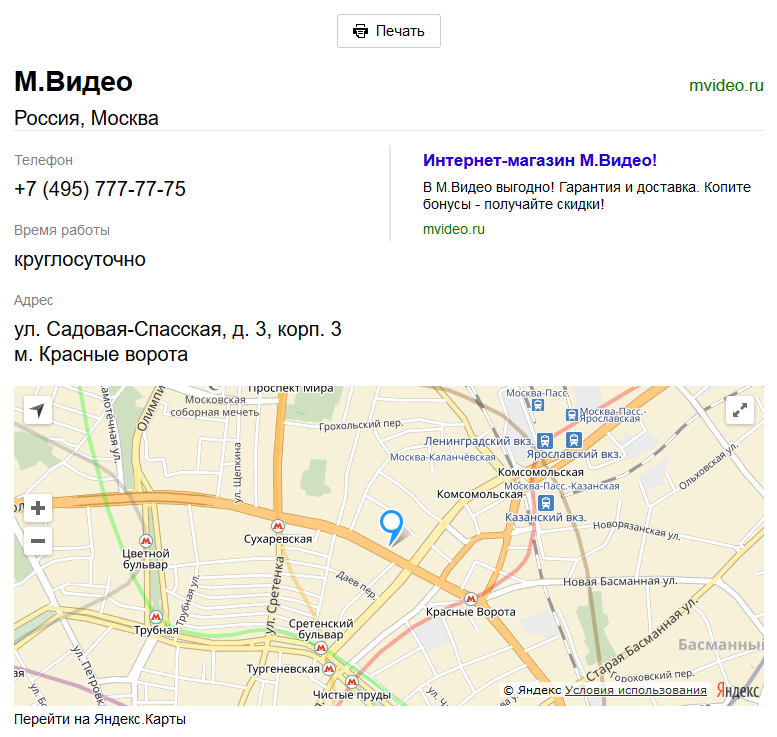Screen dimensions: 777x737
Task: Click the Казанский вкз. train station icon
Action: pyautogui.click(x=546, y=503)
